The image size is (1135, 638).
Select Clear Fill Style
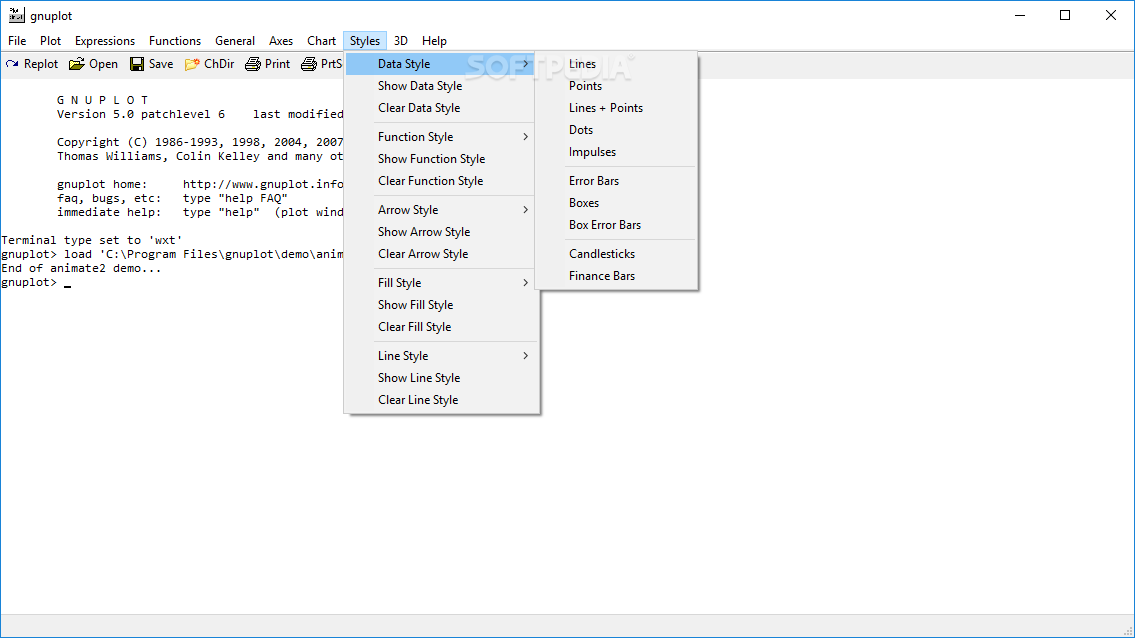442,327
